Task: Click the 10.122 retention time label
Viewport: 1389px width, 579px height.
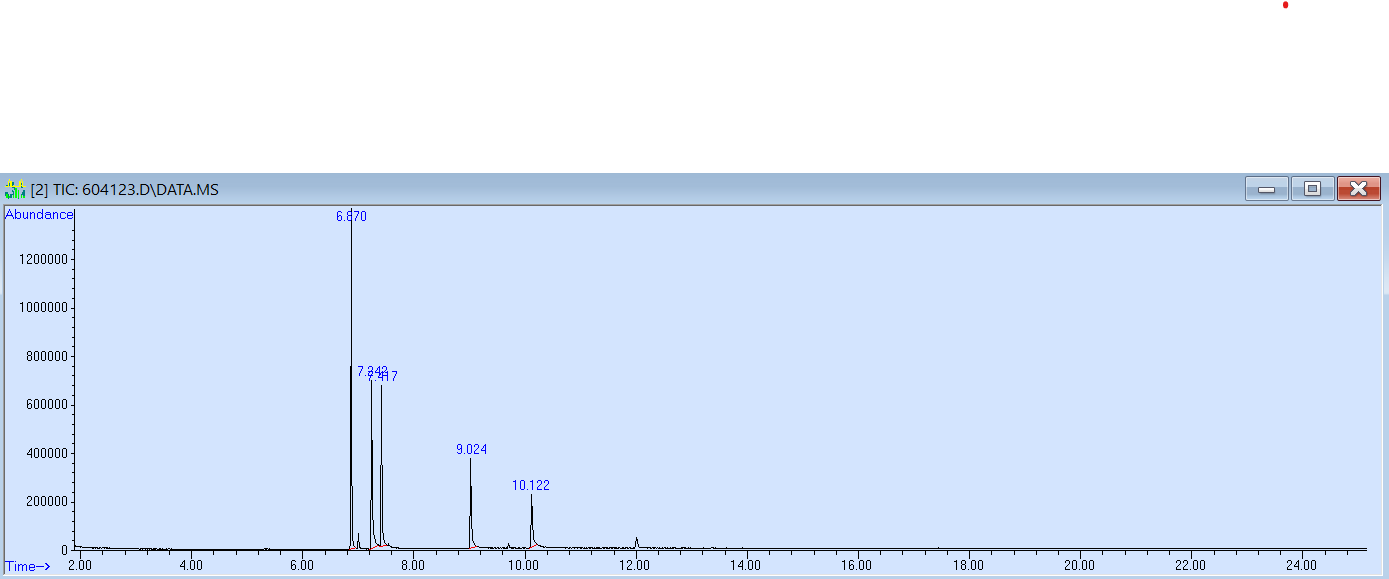Action: coord(531,486)
